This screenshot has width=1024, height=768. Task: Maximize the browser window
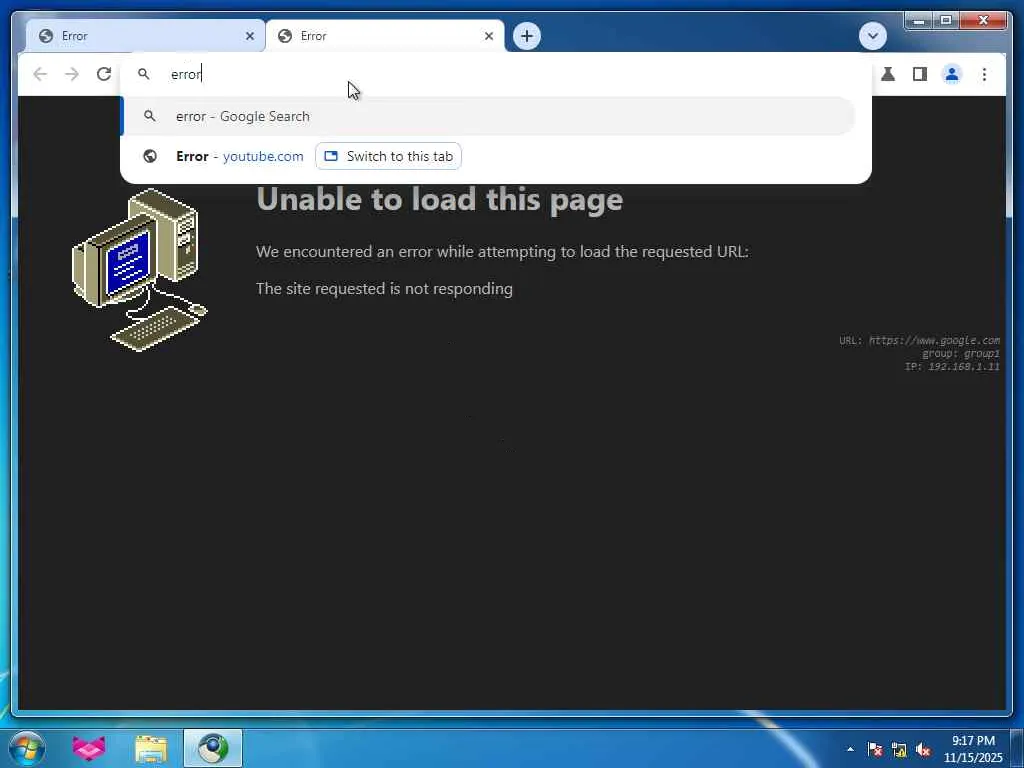tap(946, 21)
